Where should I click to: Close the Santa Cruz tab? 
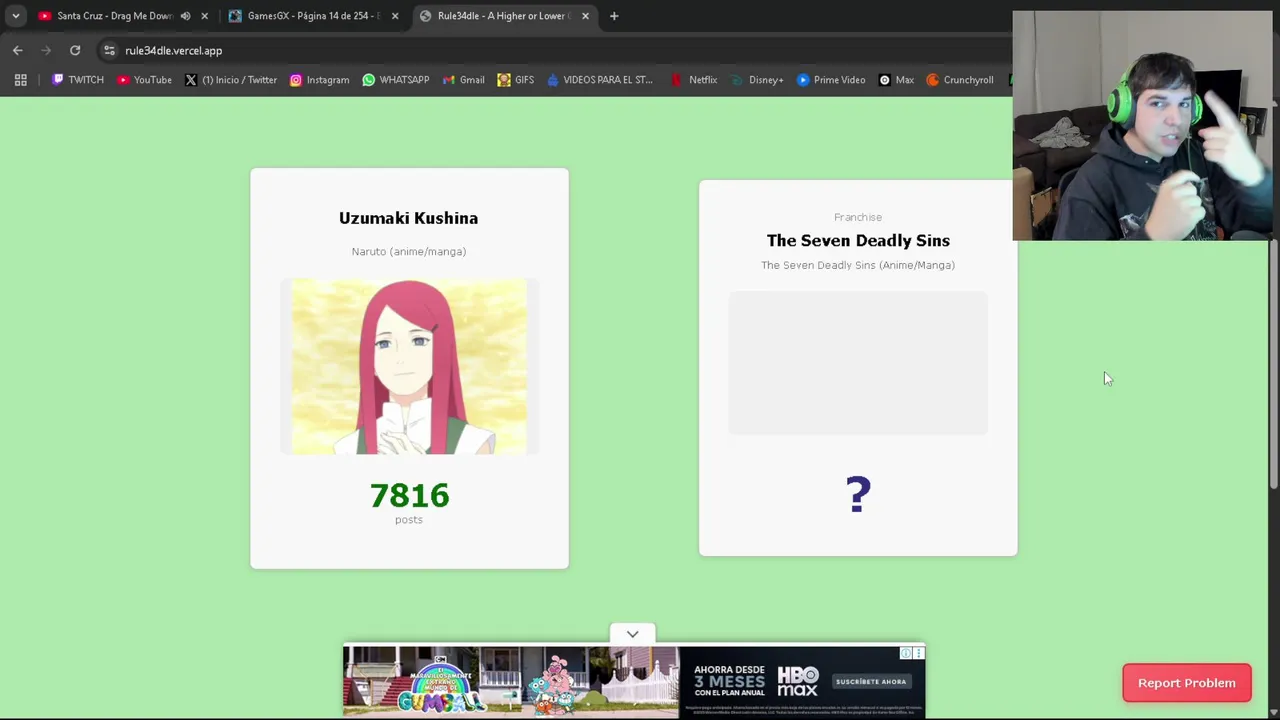click(x=205, y=16)
